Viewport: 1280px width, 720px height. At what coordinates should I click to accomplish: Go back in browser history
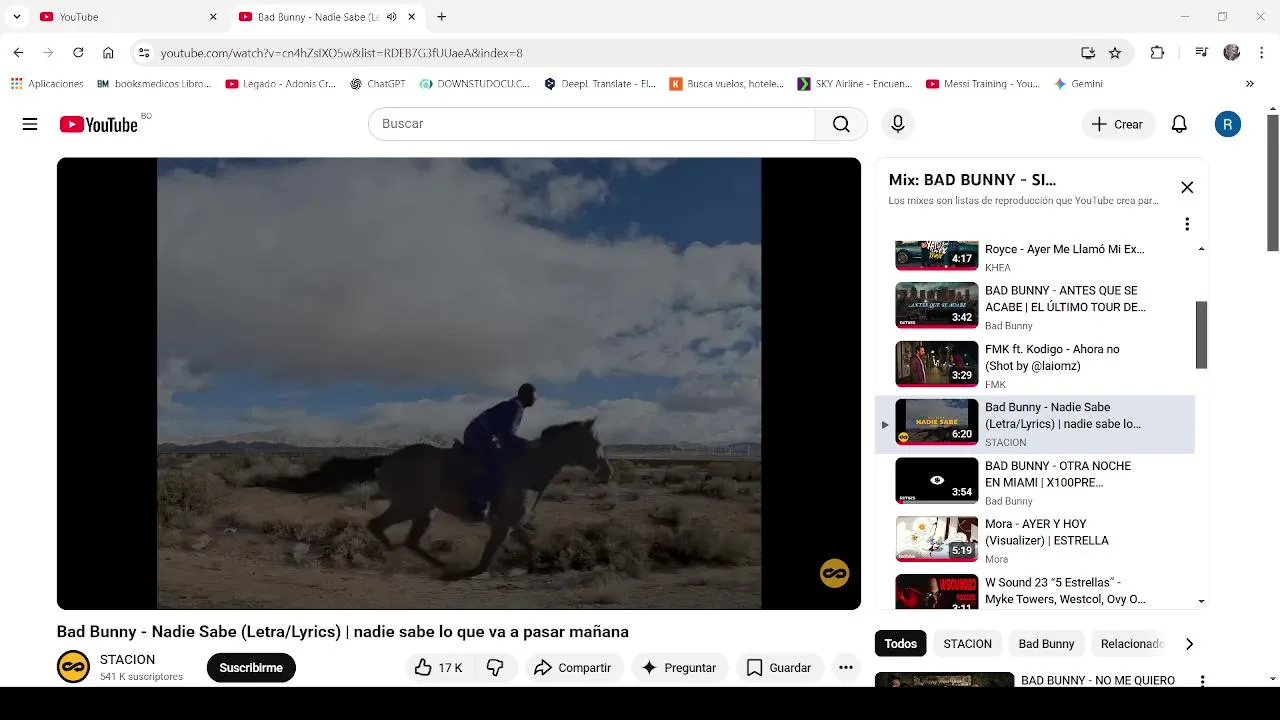[x=18, y=53]
